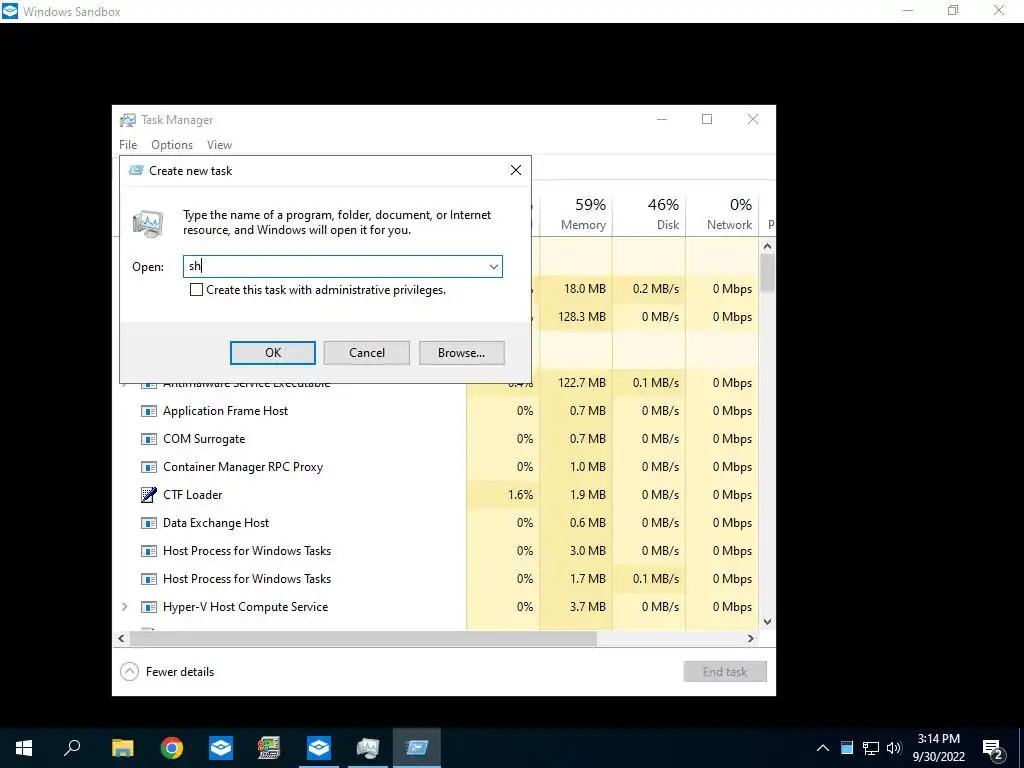Click CTF Loader's 1.6% CPU value
Image resolution: width=1024 pixels, height=768 pixels.
(520, 495)
